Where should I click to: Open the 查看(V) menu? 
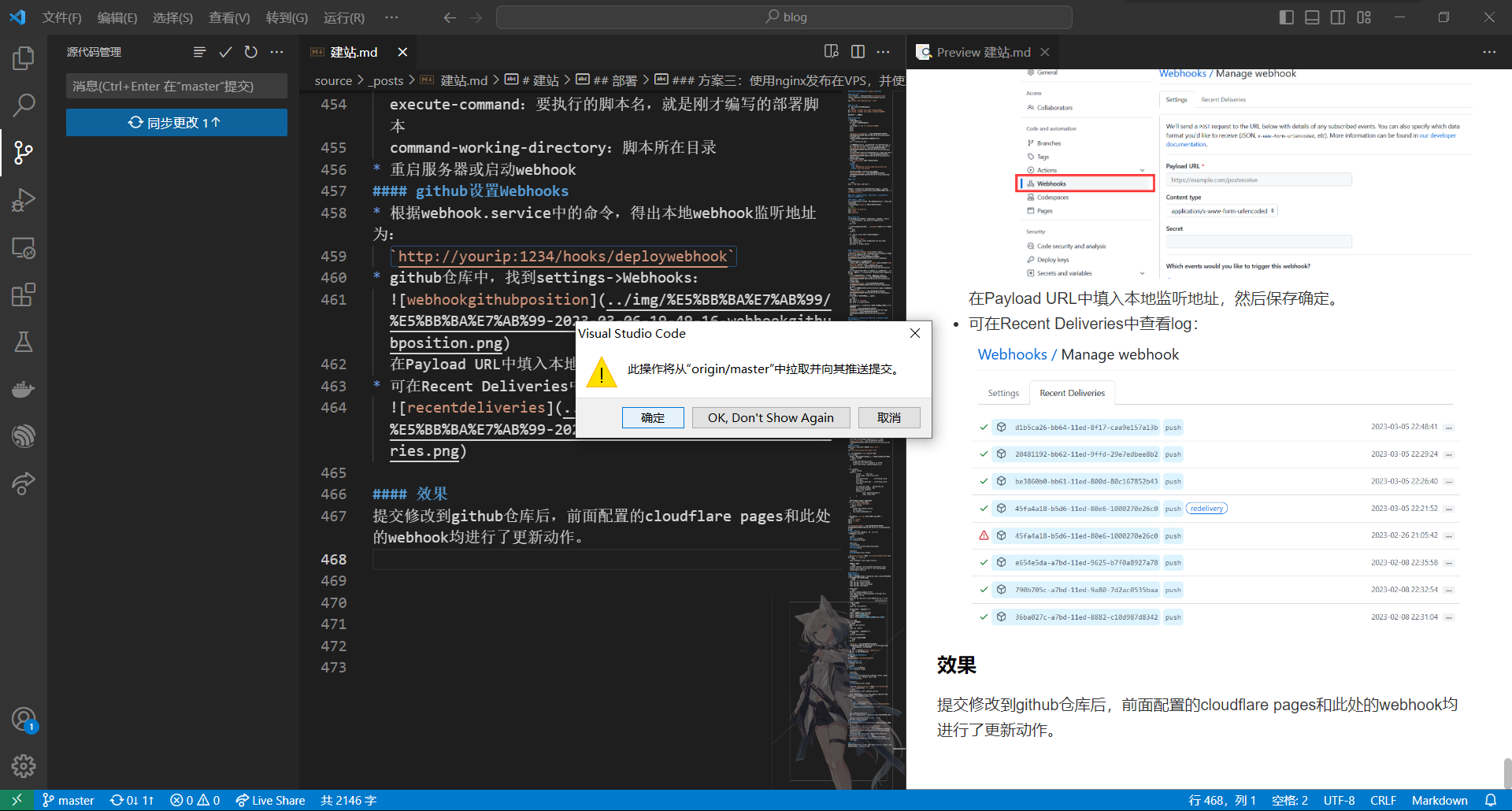point(229,17)
